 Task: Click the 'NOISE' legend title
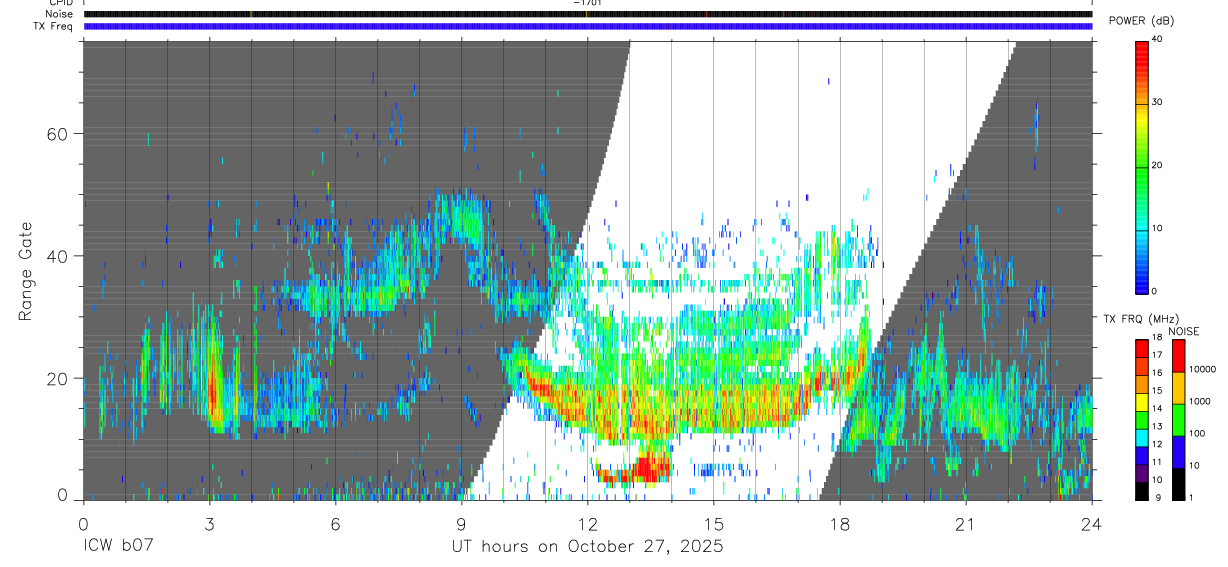pos(1184,331)
